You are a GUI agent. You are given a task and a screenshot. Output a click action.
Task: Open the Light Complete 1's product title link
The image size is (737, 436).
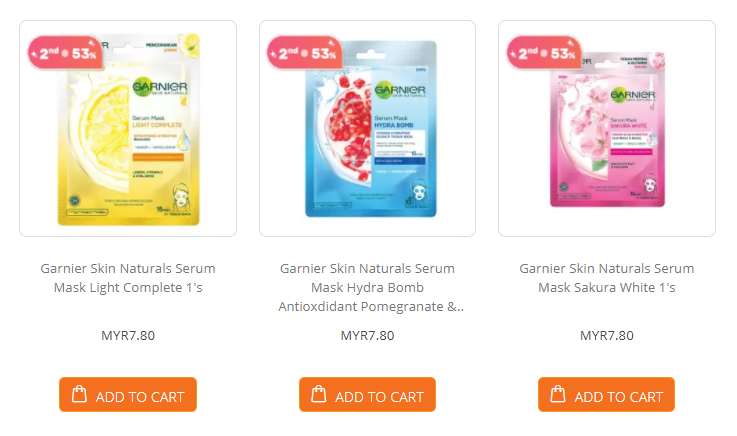[x=128, y=278]
